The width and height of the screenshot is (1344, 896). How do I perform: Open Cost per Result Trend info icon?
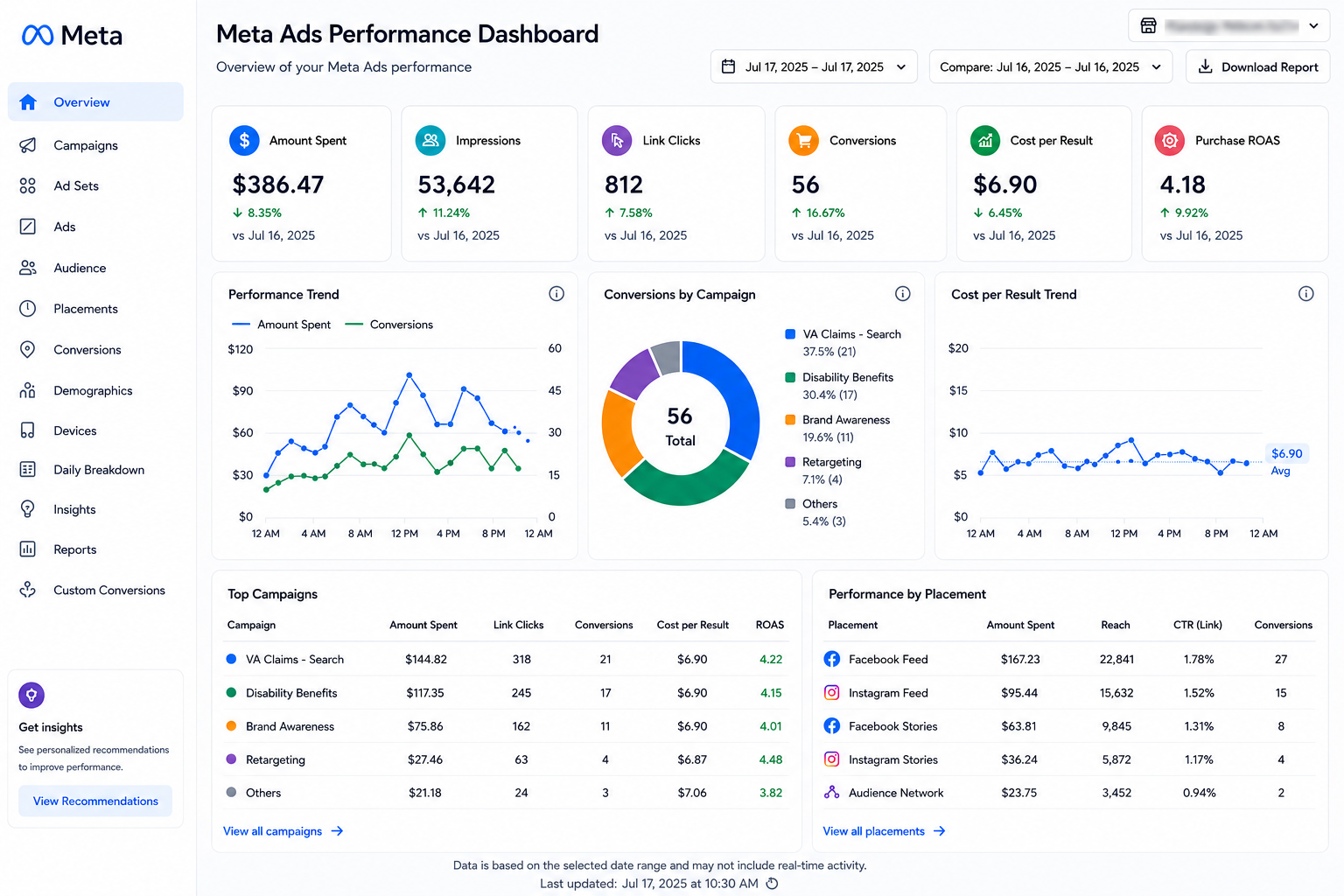1306,294
